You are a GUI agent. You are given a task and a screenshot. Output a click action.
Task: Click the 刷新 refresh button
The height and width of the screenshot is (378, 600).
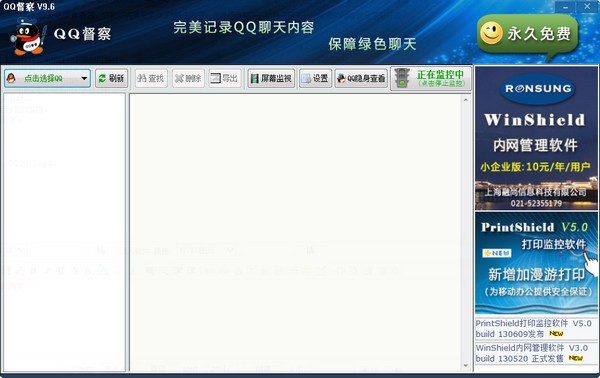coord(111,78)
